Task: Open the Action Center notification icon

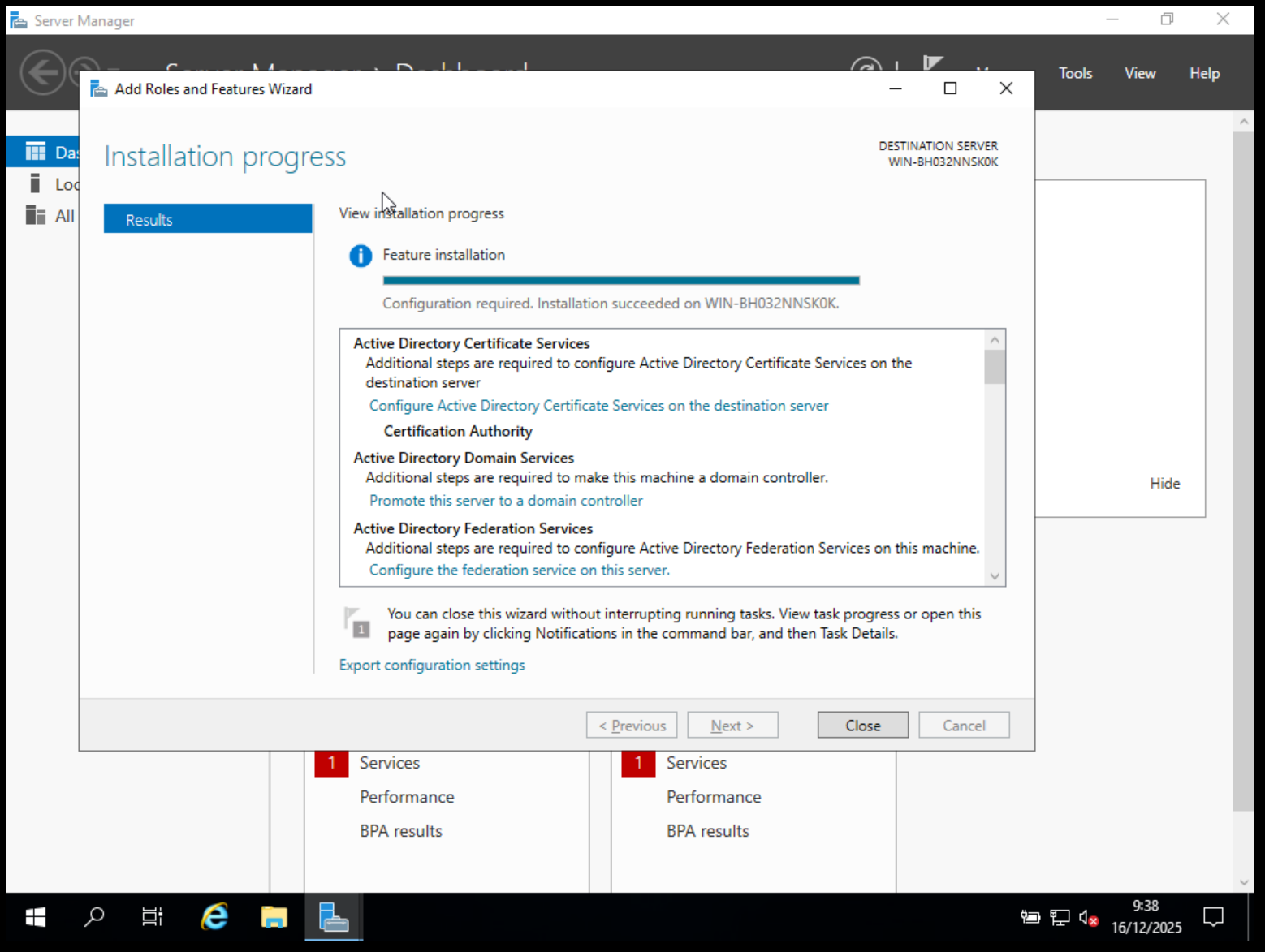Action: click(1213, 917)
